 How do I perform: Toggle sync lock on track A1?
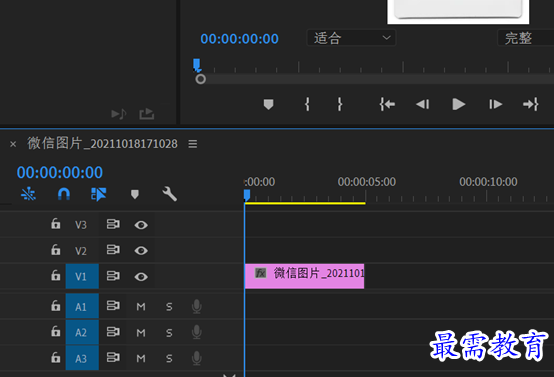(113, 306)
